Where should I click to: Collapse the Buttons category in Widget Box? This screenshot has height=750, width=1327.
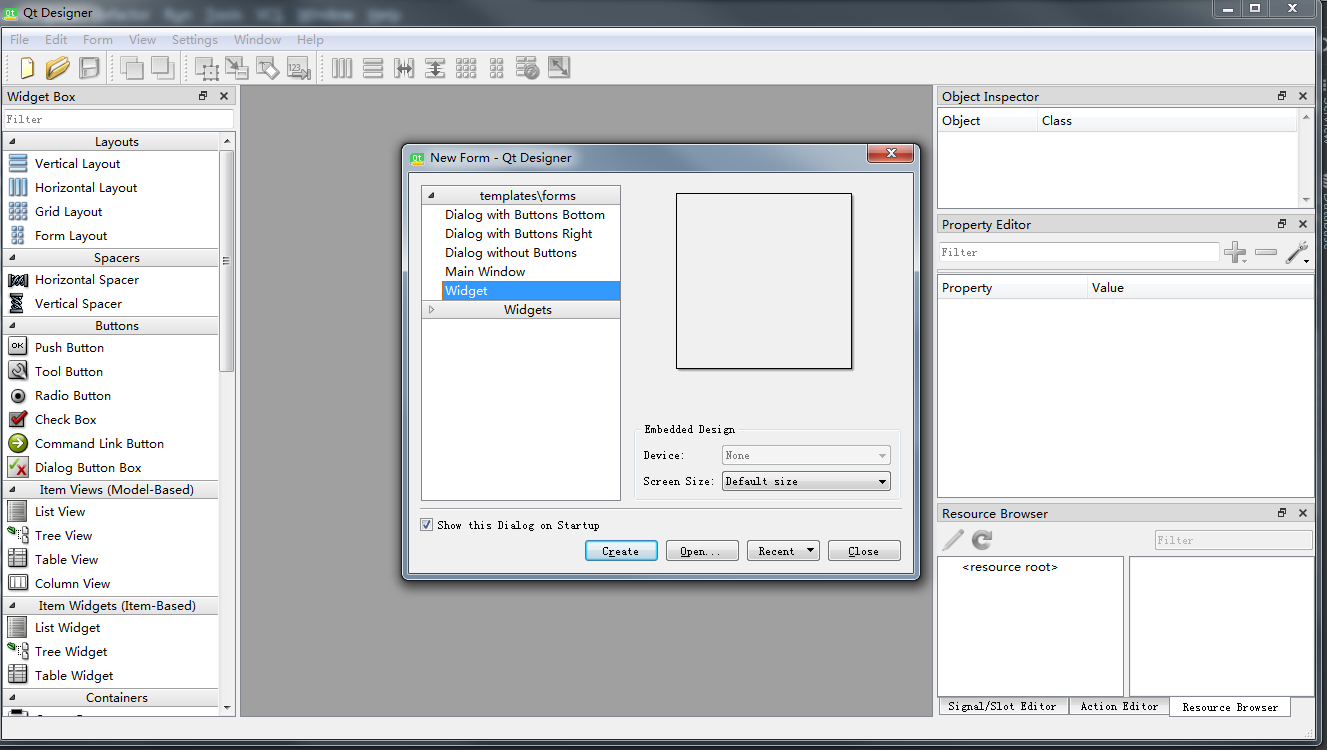(x=13, y=326)
